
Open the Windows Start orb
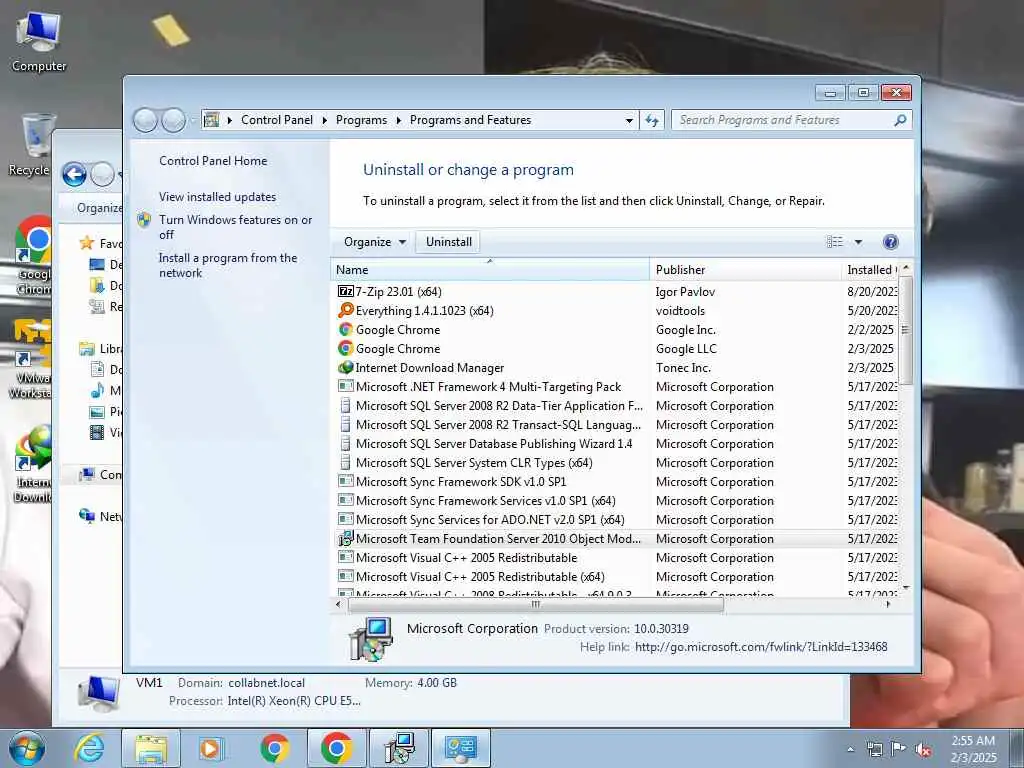(26, 748)
